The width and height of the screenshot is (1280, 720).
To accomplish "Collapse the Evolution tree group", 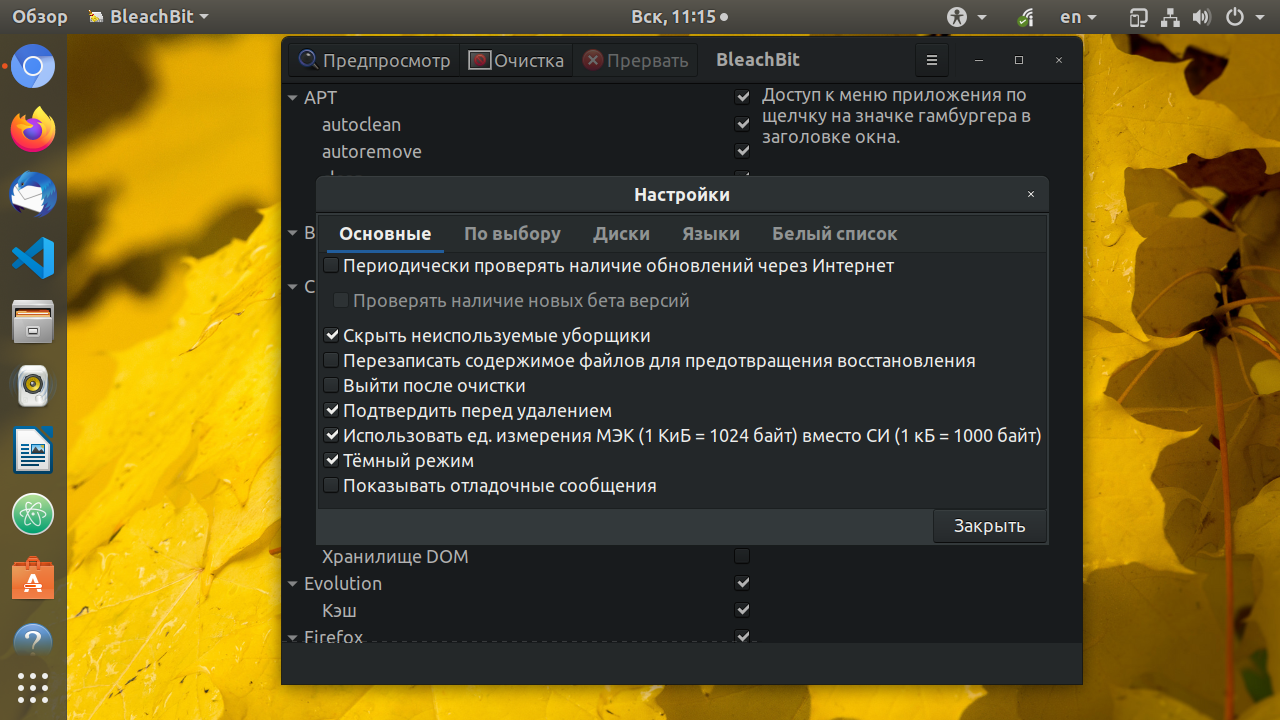I will (293, 584).
